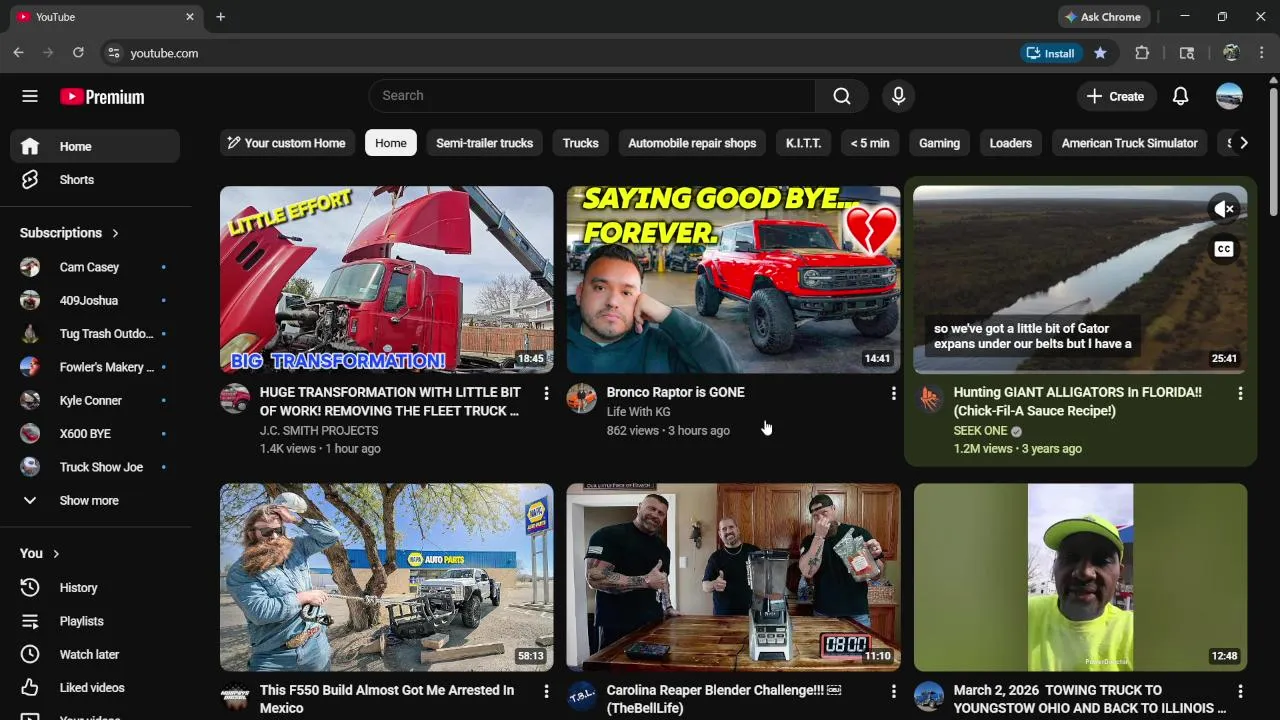Select the Semi-trailer trucks chip

tap(484, 143)
